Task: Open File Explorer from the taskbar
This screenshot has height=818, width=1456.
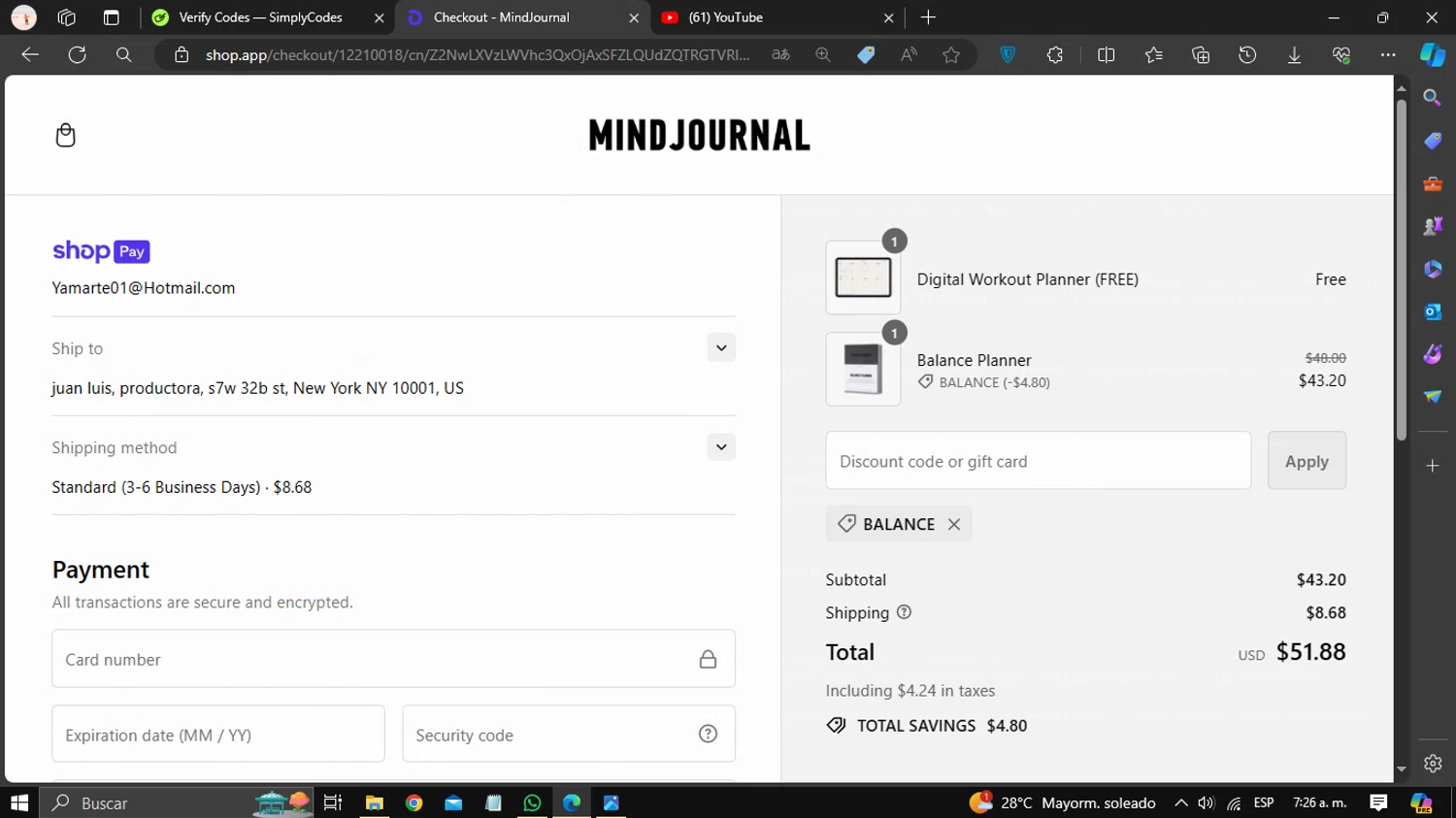Action: [374, 802]
